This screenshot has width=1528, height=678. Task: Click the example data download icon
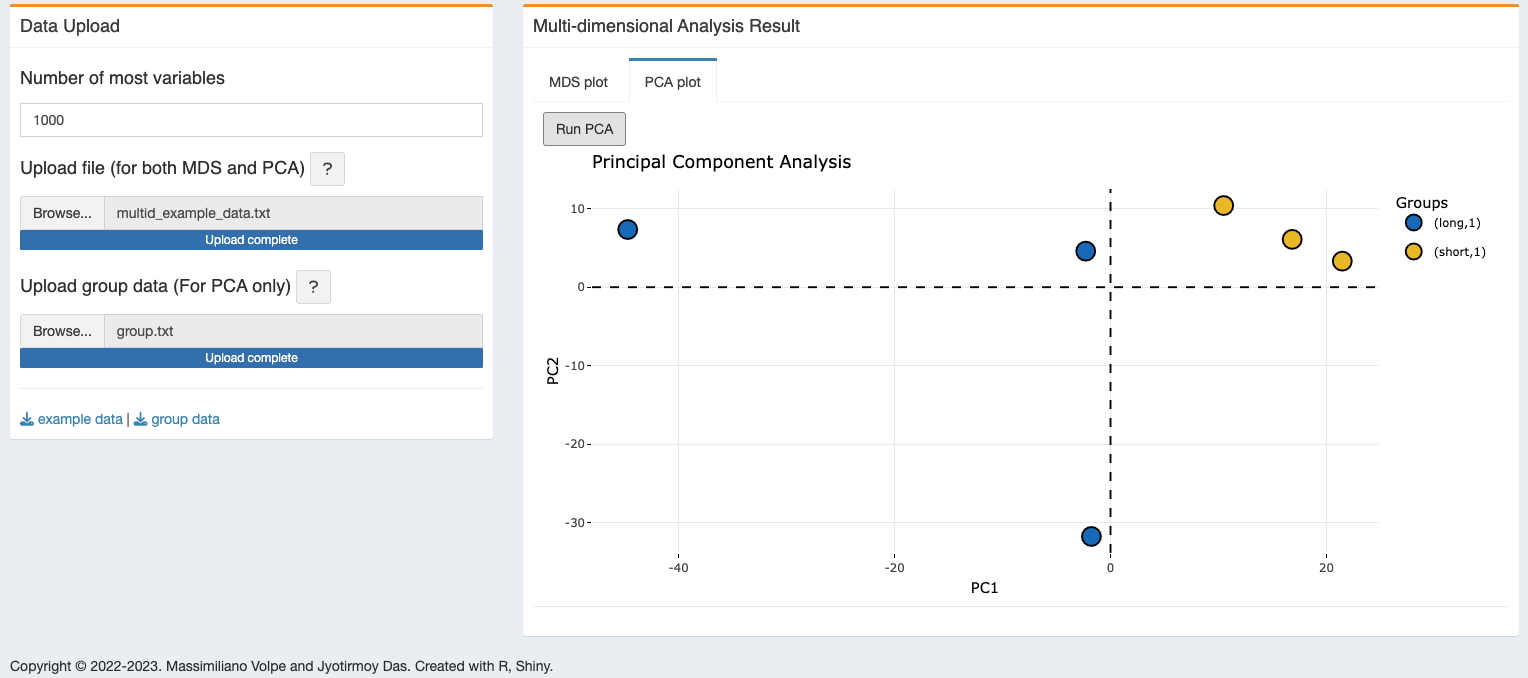pyautogui.click(x=27, y=419)
